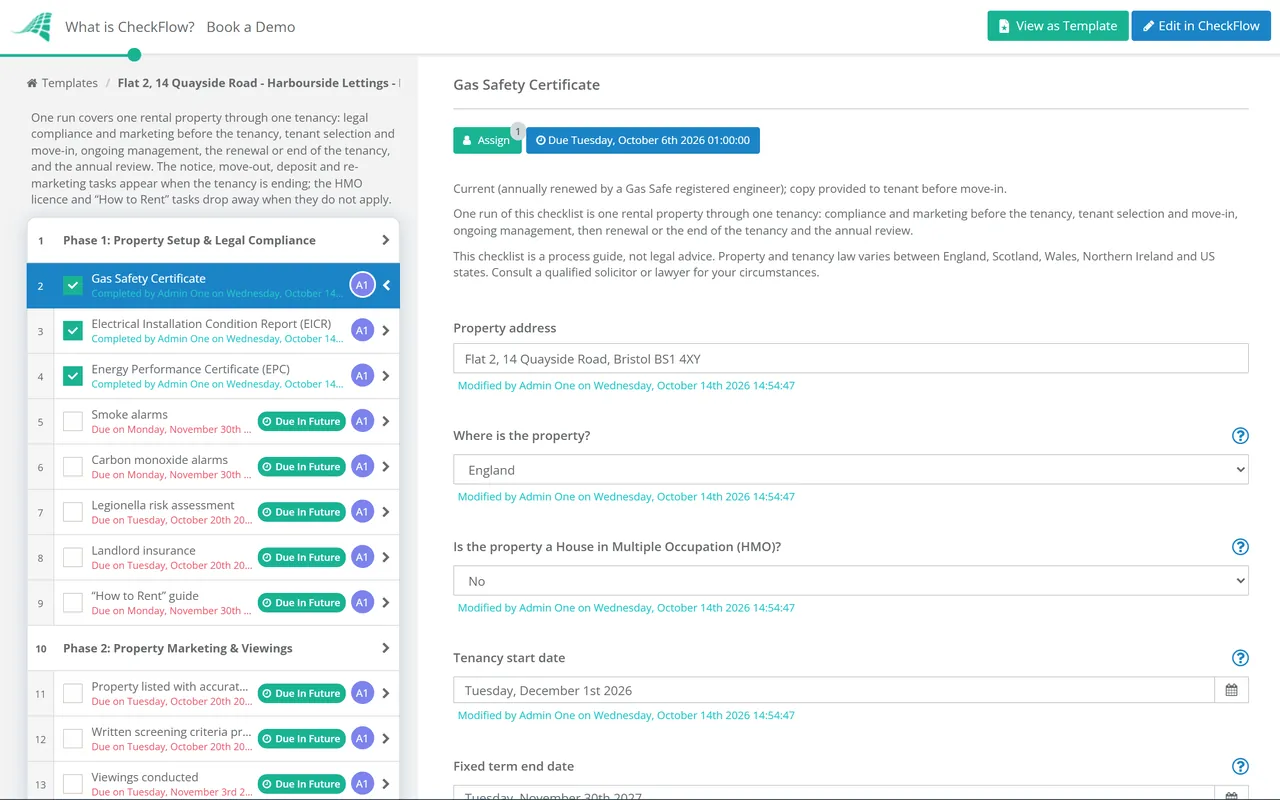Click the green progress bar handle

point(135,55)
